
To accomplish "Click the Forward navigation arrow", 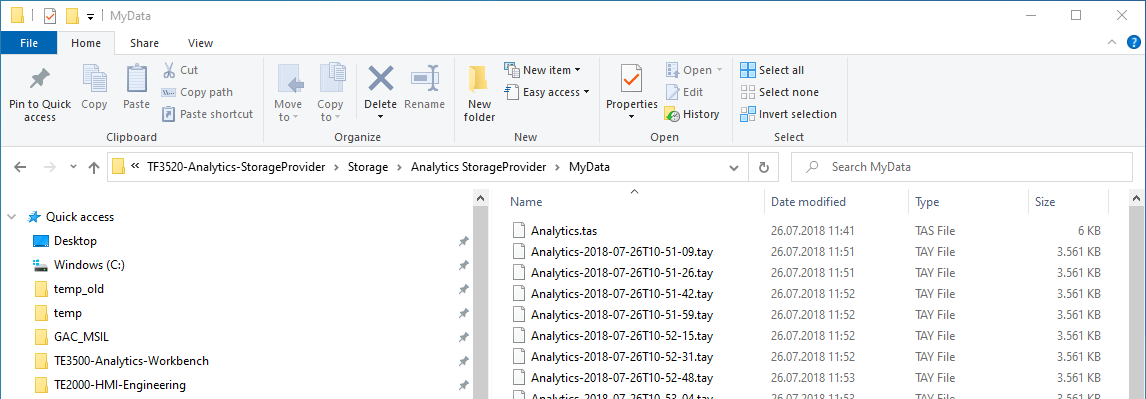I will click(x=50, y=167).
